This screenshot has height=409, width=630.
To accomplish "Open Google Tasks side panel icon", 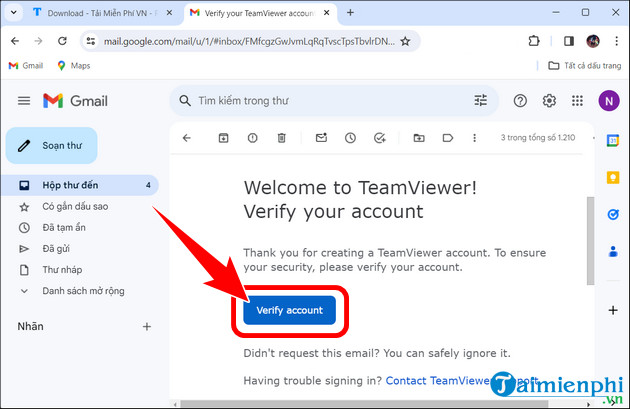I will (x=613, y=215).
